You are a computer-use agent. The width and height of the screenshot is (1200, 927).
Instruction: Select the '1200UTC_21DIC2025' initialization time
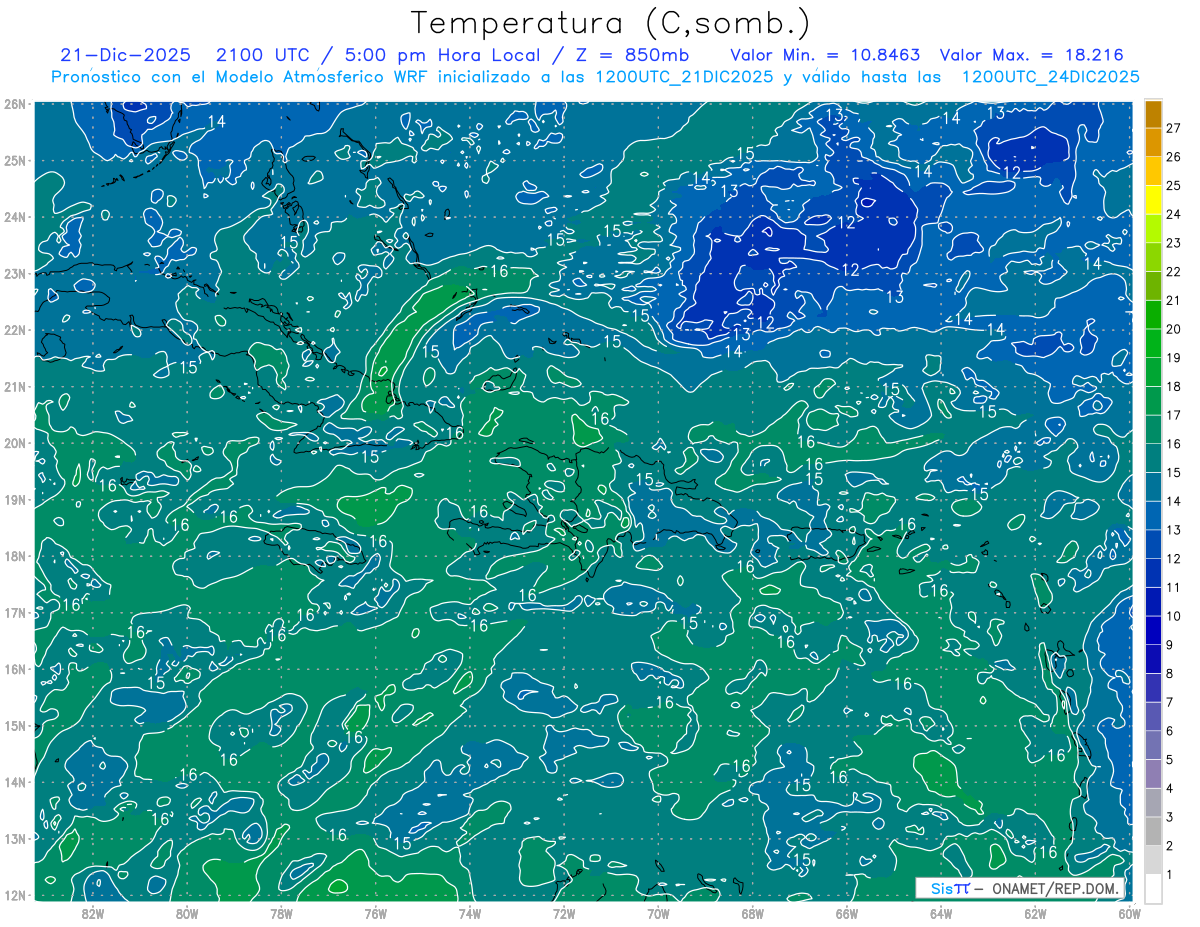[x=684, y=77]
